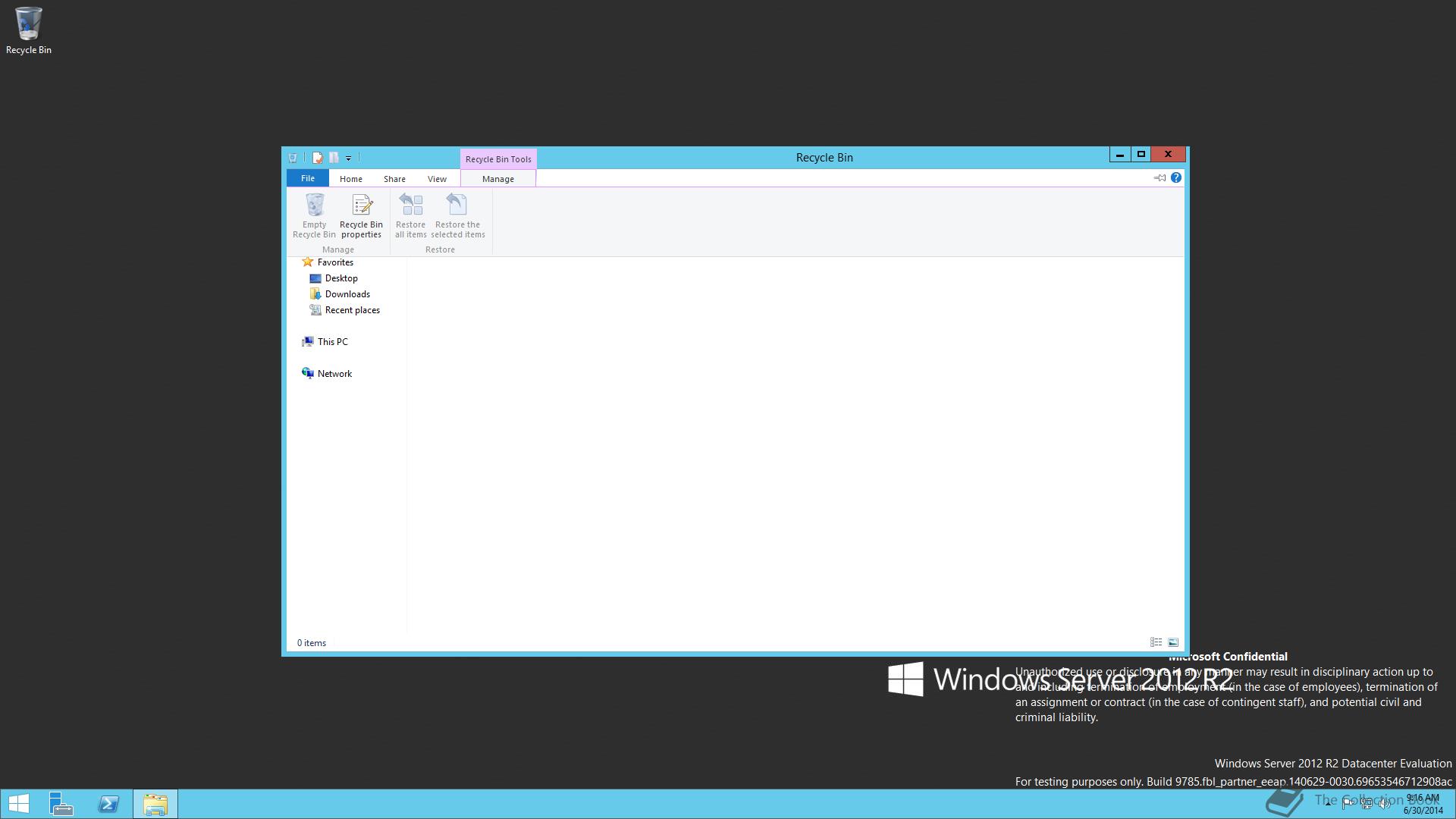Minimize the ribbon with the pin arrow
This screenshot has height=819, width=1456.
tap(1159, 177)
